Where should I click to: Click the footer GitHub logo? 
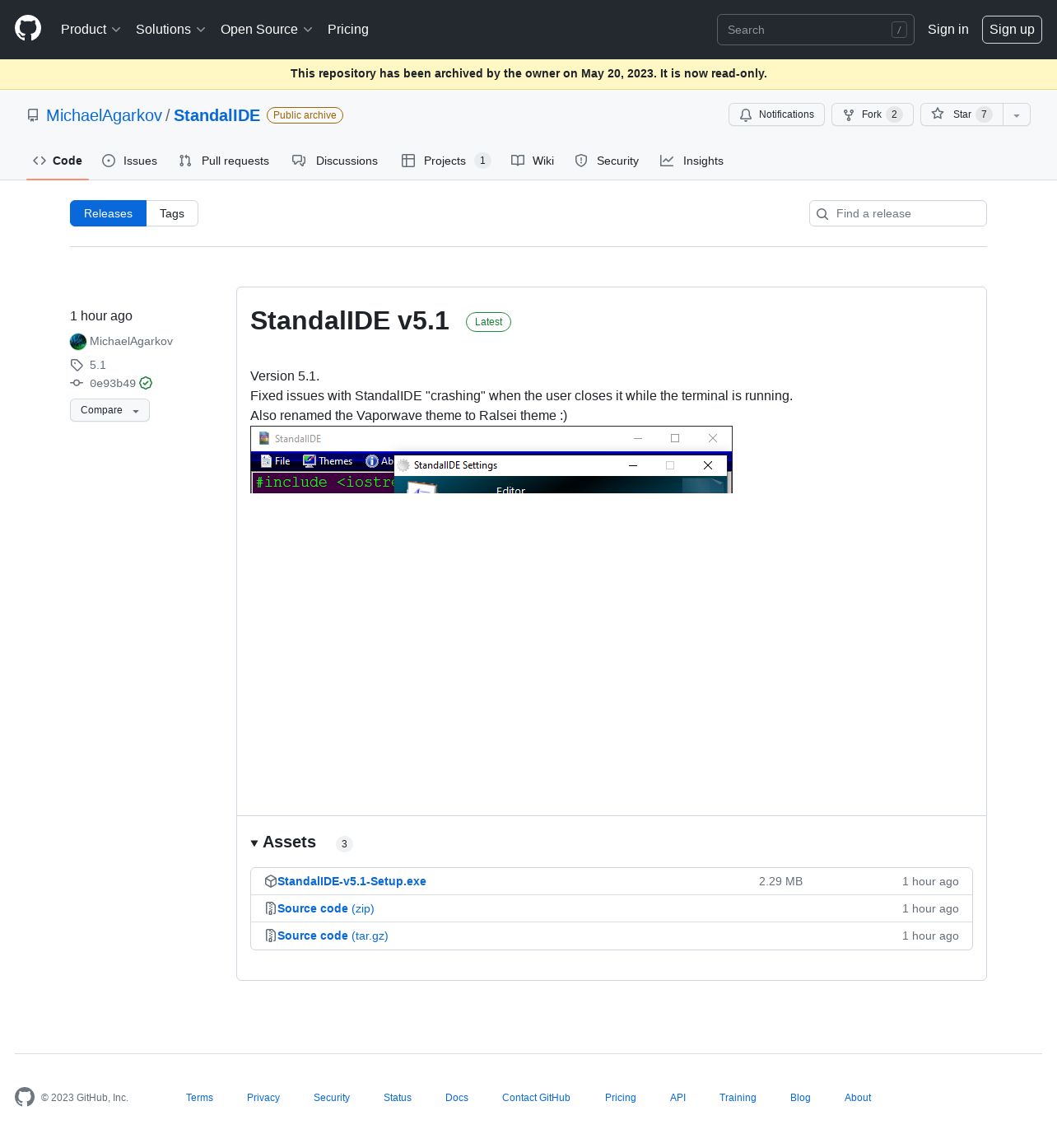[x=25, y=1097]
